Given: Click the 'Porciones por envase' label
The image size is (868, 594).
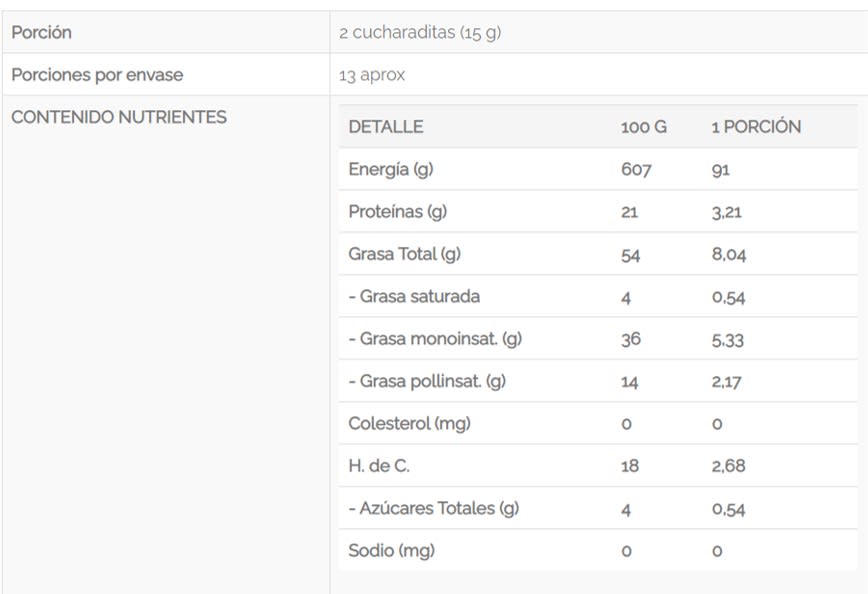Looking at the screenshot, I should pyautogui.click(x=97, y=75).
